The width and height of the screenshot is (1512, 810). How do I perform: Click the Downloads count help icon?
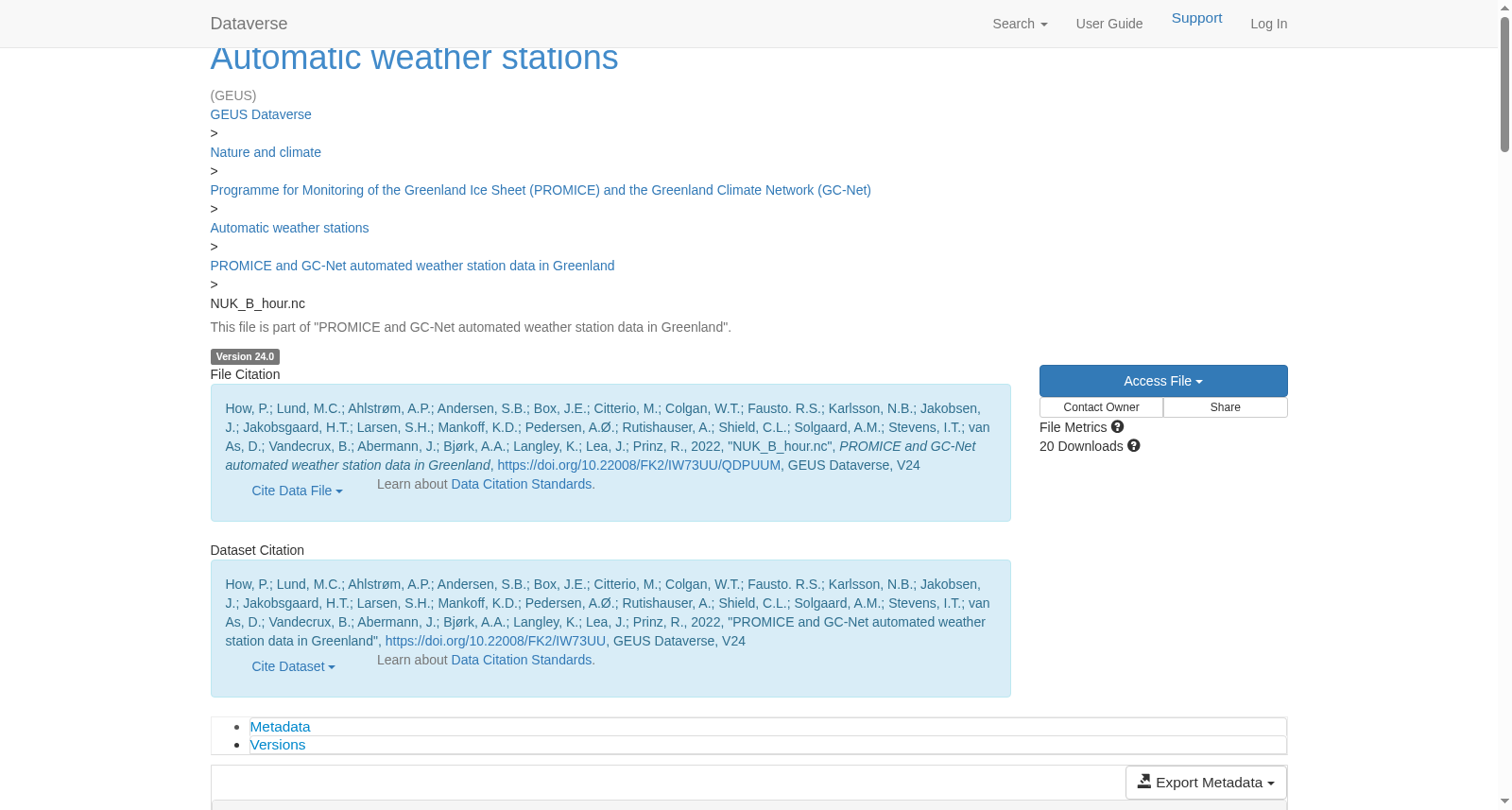tap(1134, 446)
